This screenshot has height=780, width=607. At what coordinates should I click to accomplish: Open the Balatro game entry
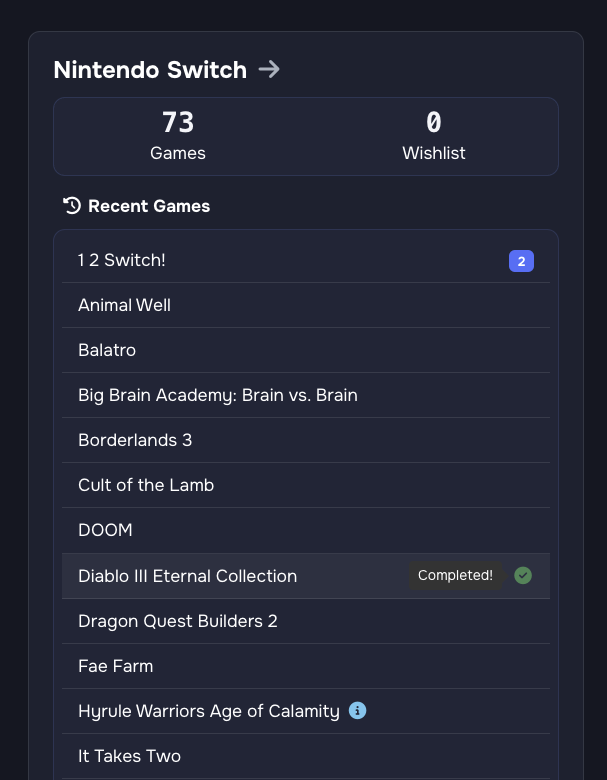[107, 350]
